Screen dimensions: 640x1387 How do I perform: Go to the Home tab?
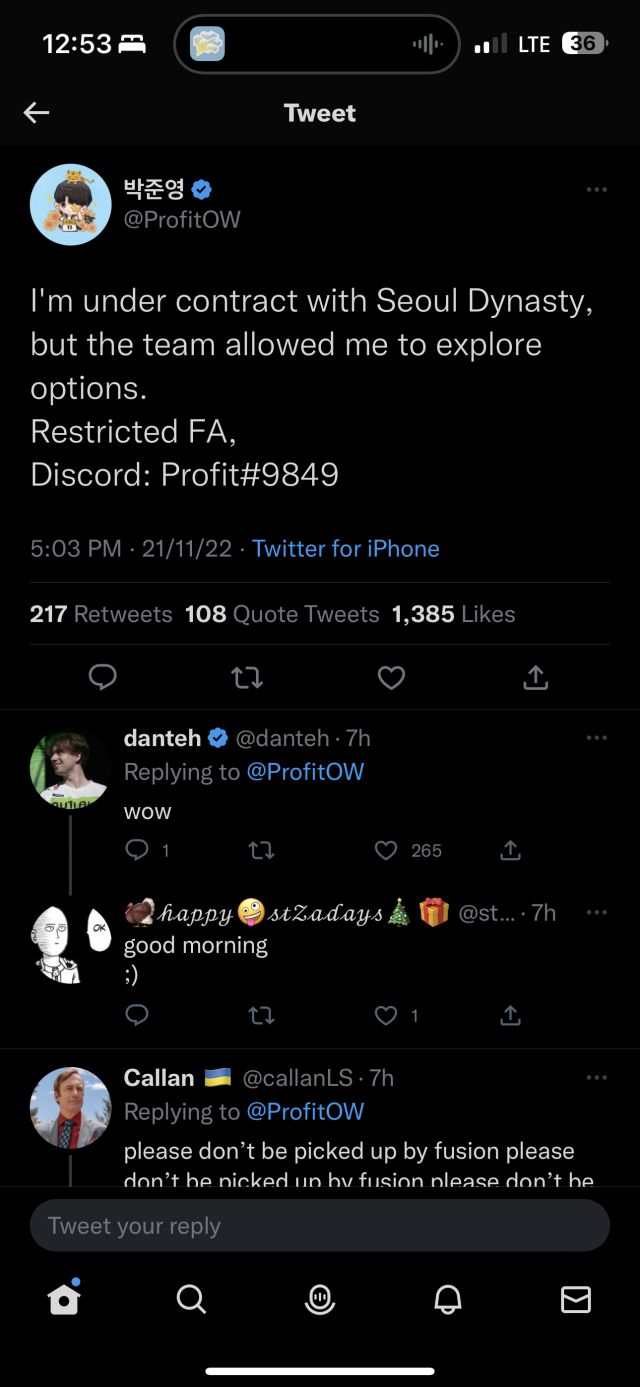click(64, 1298)
